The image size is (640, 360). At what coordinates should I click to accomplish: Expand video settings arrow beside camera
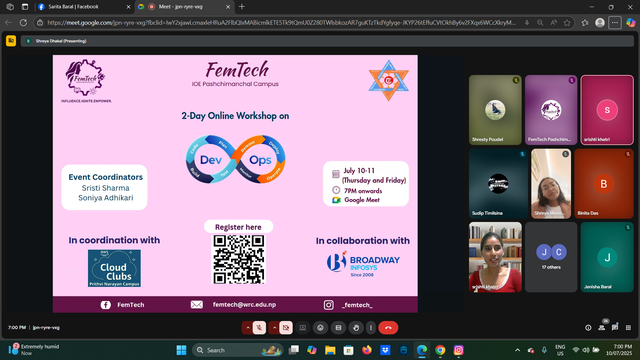tap(274, 328)
